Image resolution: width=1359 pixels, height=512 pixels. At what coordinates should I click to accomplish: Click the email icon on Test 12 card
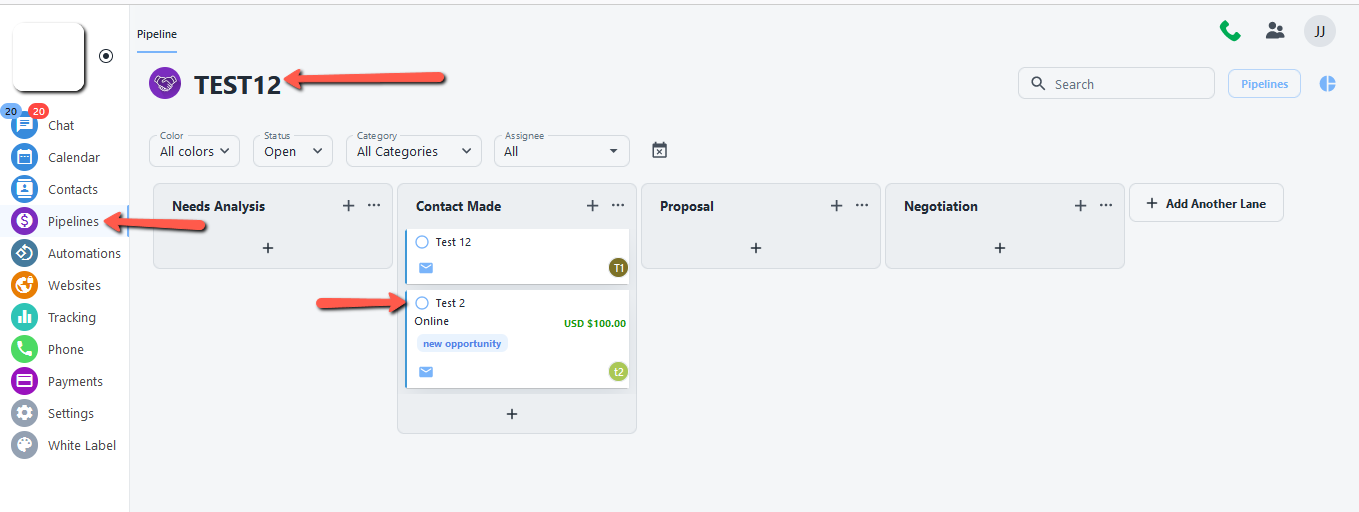[x=426, y=268]
